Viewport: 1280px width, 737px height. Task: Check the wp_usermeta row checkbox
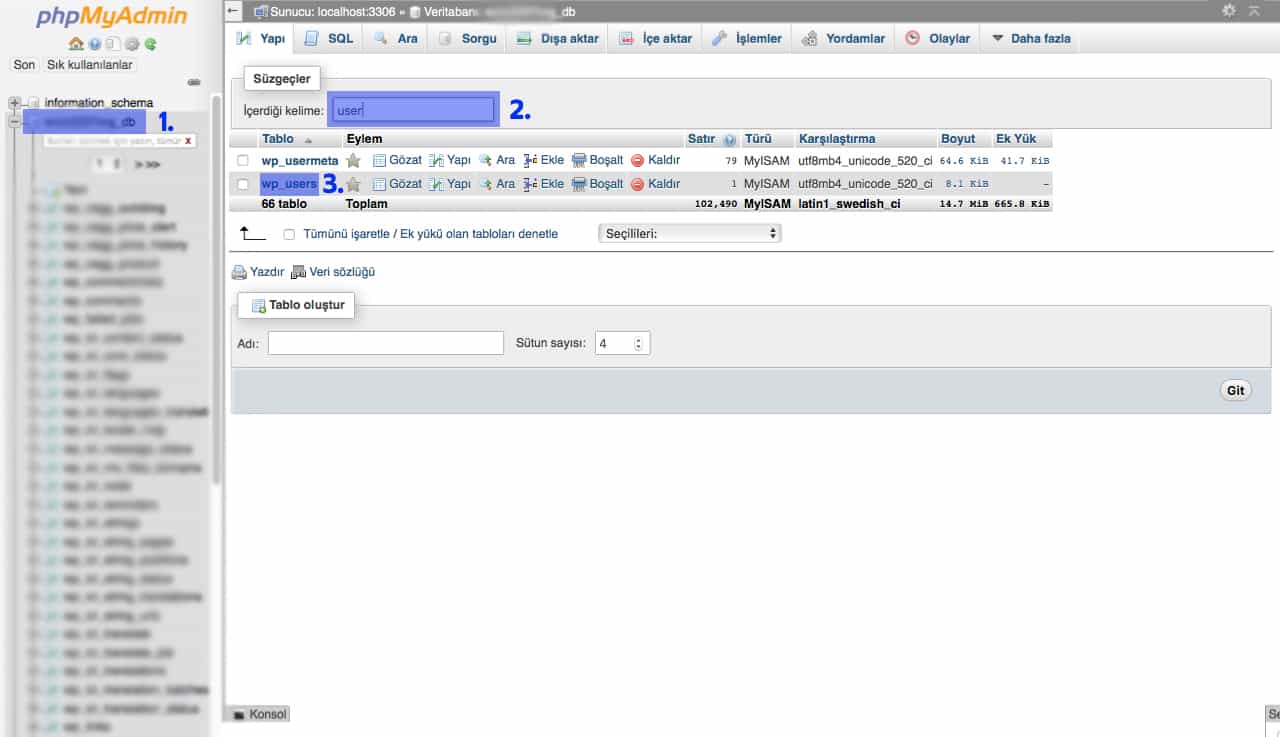click(241, 160)
